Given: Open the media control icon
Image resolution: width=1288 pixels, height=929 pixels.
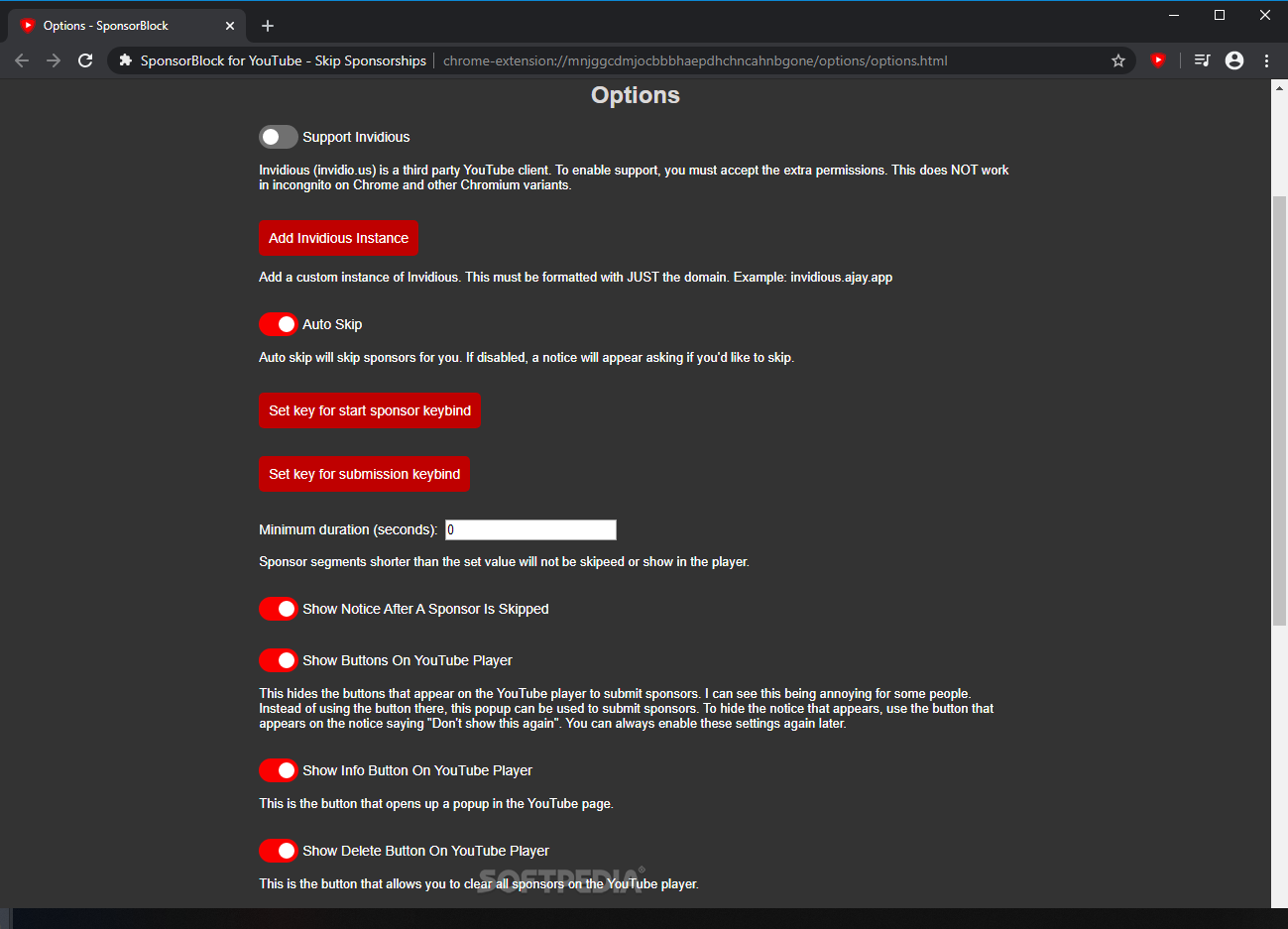Looking at the screenshot, I should 1202,60.
